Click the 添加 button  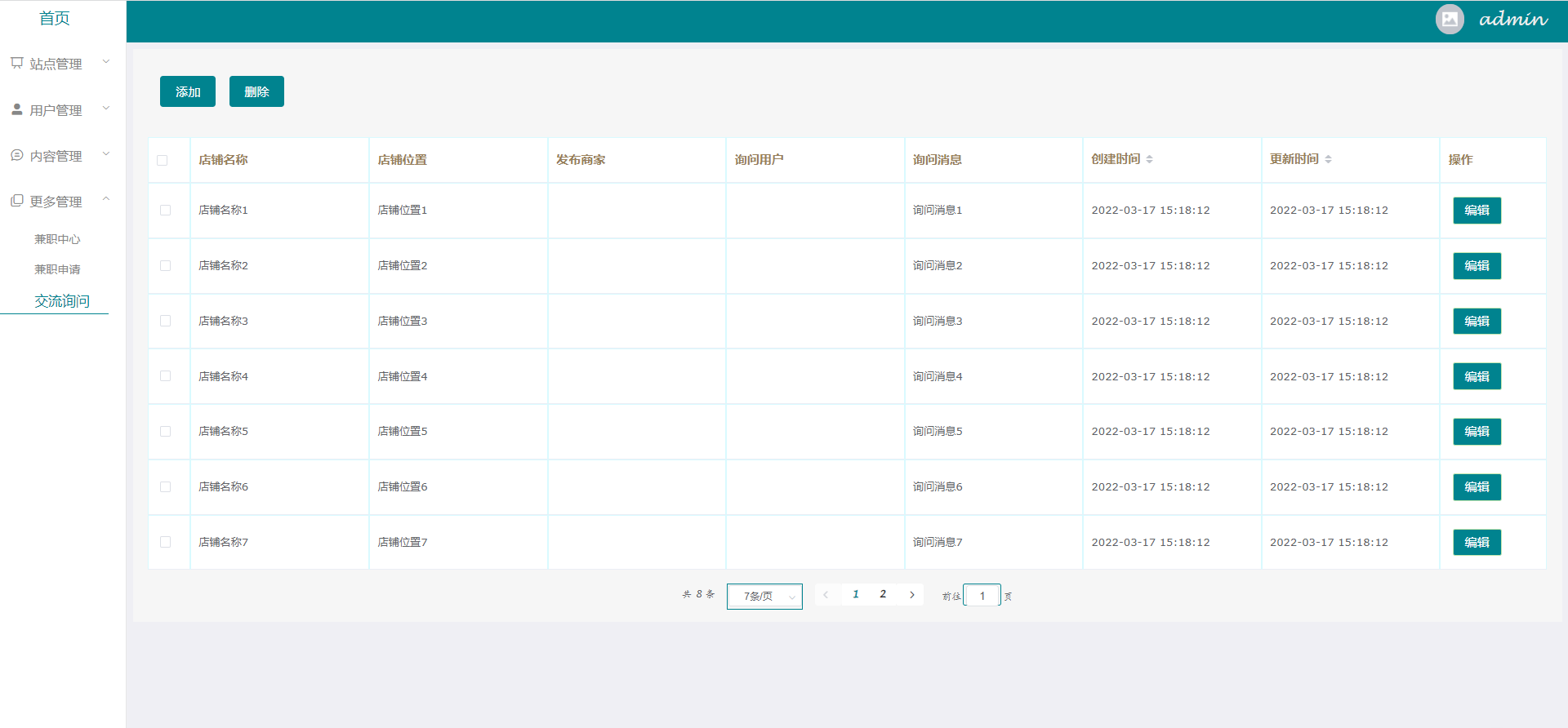[x=188, y=91]
